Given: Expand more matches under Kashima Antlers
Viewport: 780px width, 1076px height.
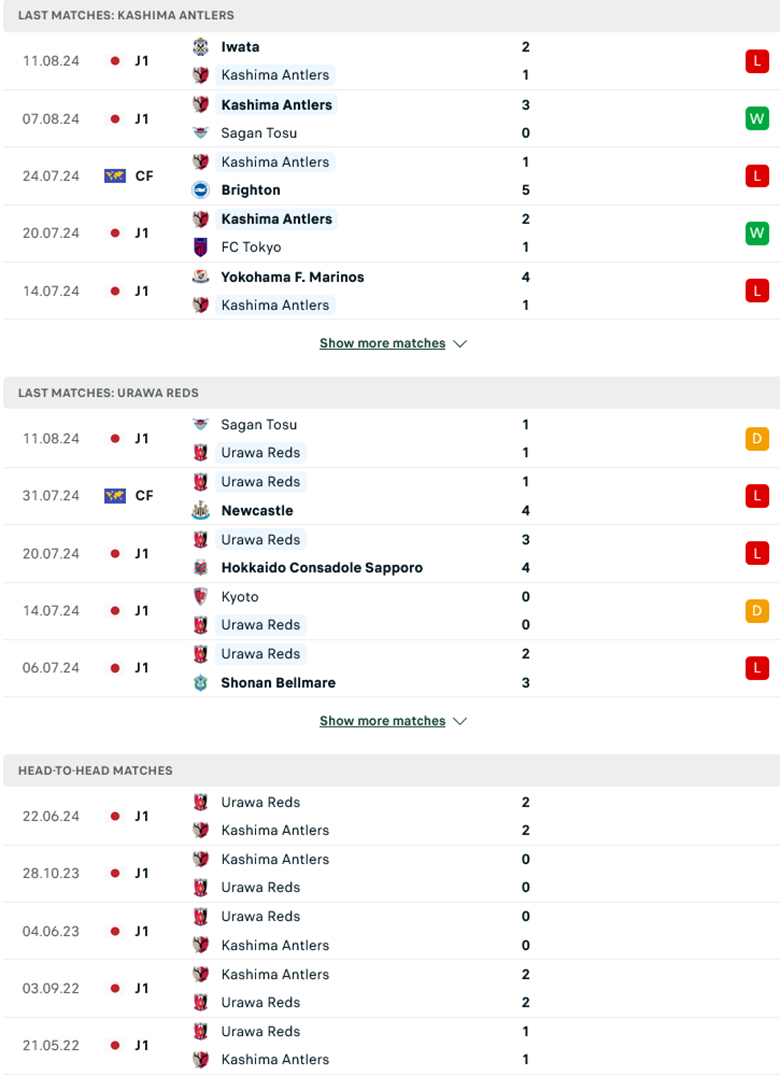Looking at the screenshot, I should (x=383, y=343).
